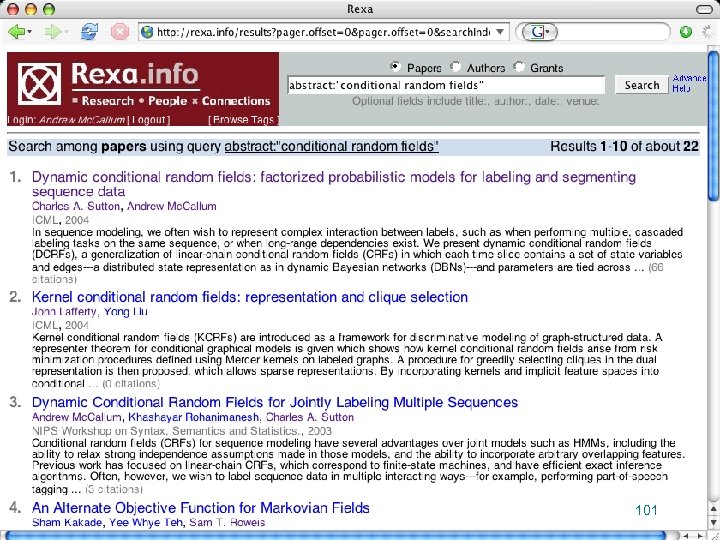
Task: Click the green zoom window button
Action: pos(49,9)
